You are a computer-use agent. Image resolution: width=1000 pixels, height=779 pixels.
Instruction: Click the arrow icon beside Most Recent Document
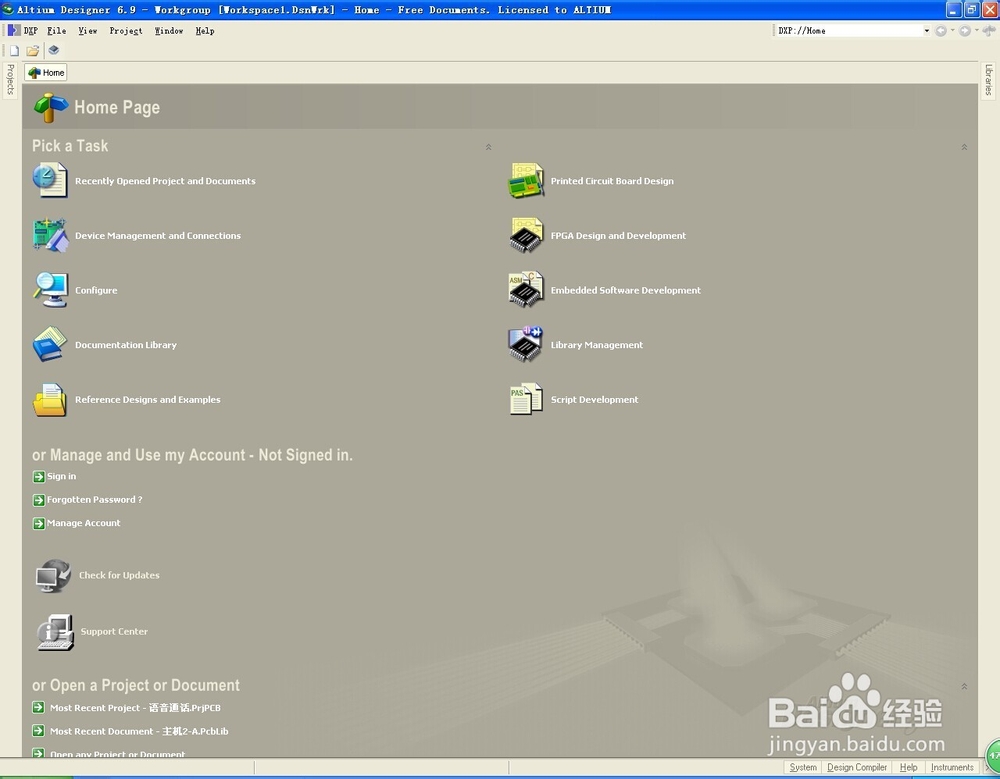click(x=39, y=731)
